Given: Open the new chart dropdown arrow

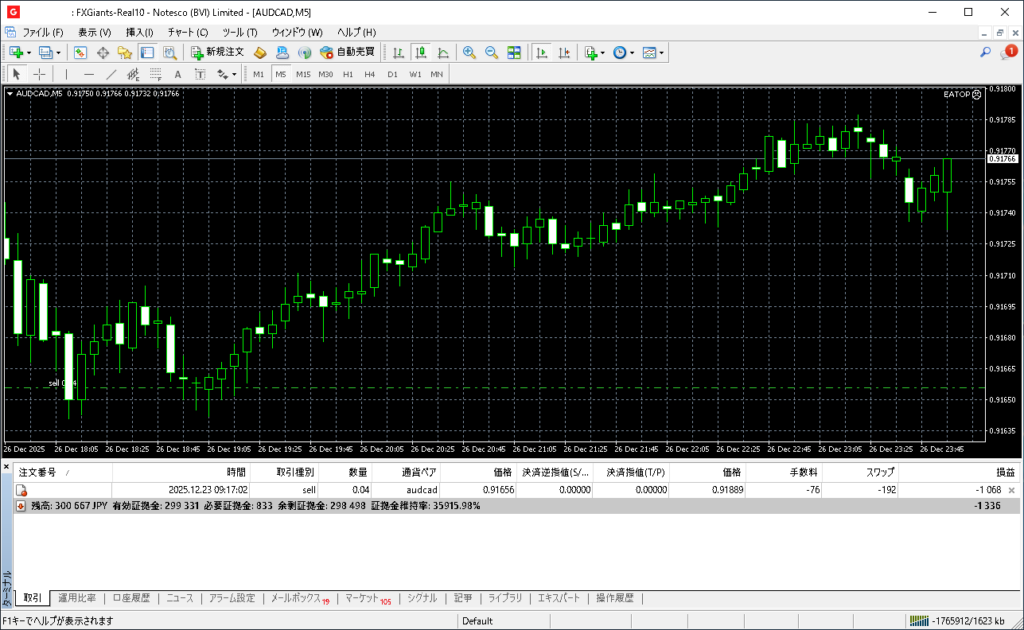Looking at the screenshot, I should pos(29,52).
